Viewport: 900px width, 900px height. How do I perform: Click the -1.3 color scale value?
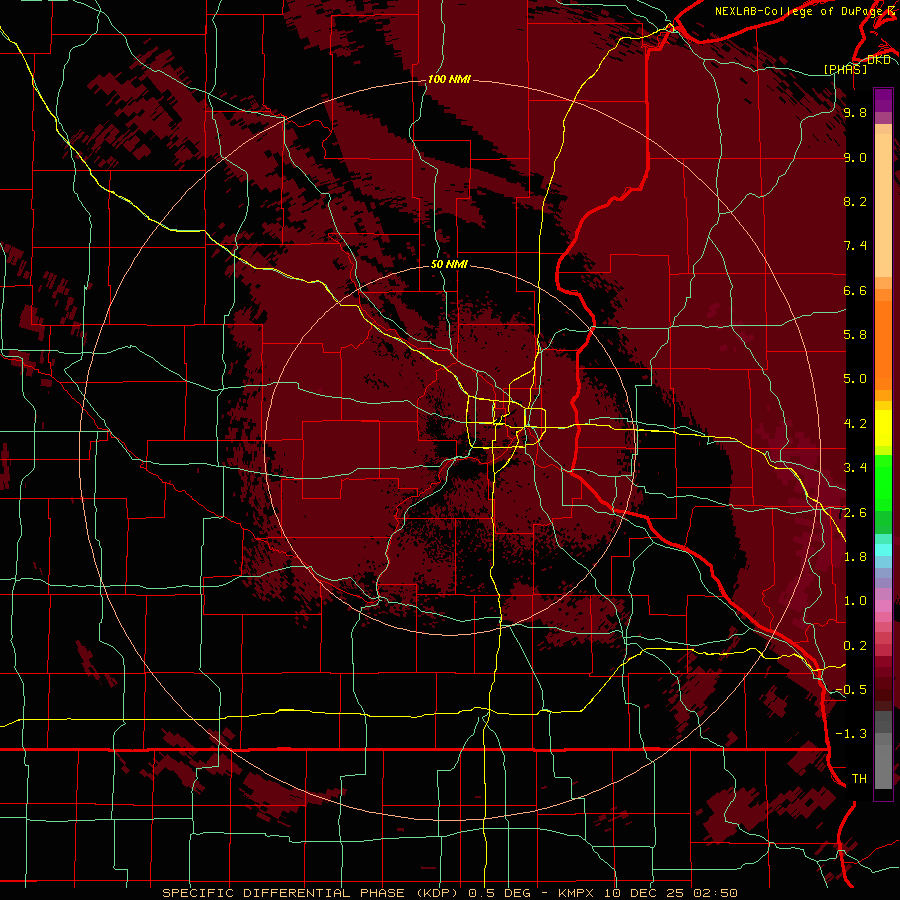(x=851, y=734)
